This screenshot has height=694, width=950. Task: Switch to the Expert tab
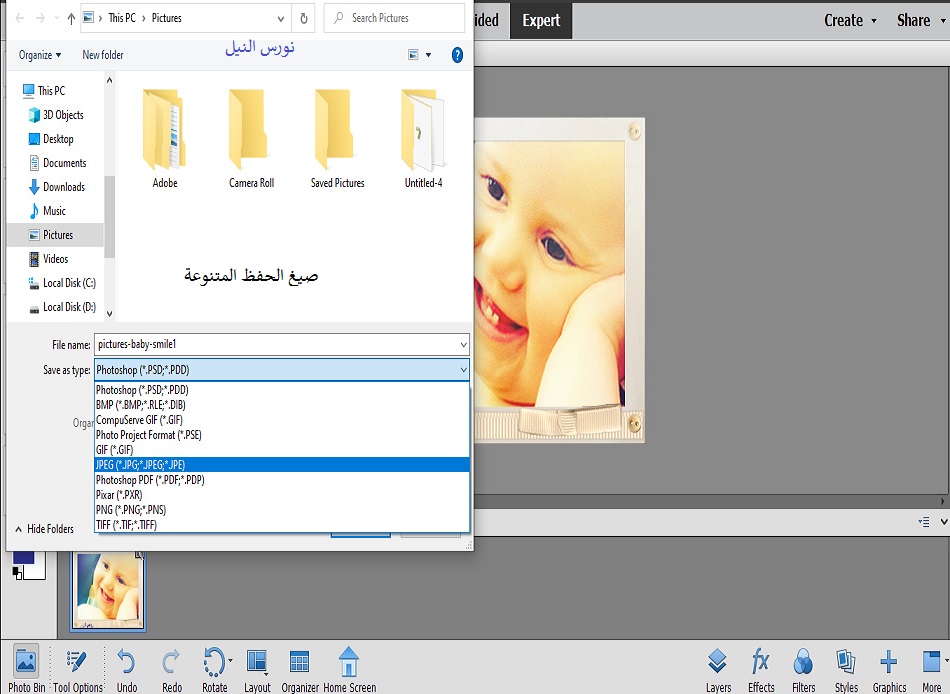[x=541, y=20]
